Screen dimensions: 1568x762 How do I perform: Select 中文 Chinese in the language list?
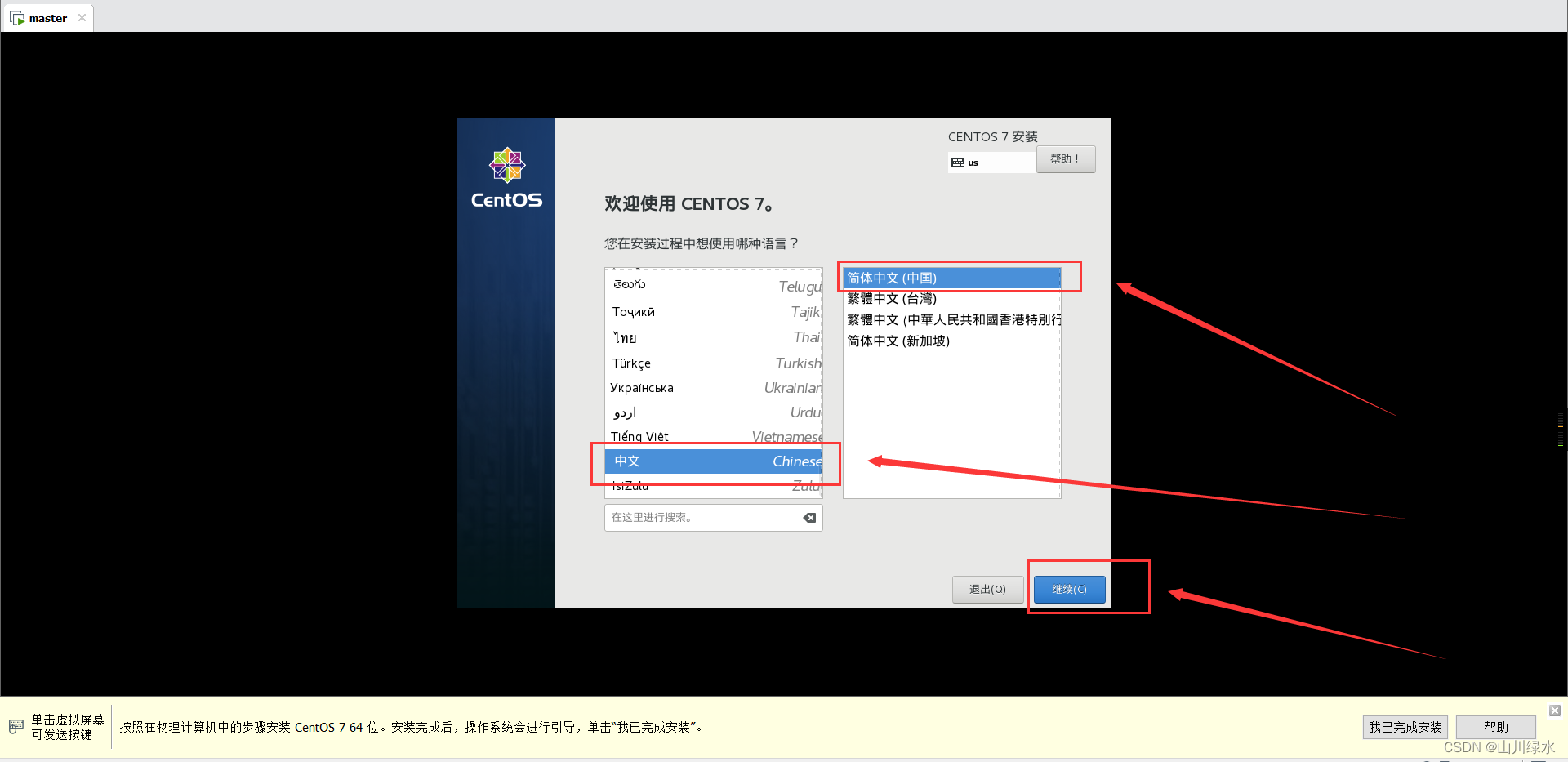pos(710,461)
